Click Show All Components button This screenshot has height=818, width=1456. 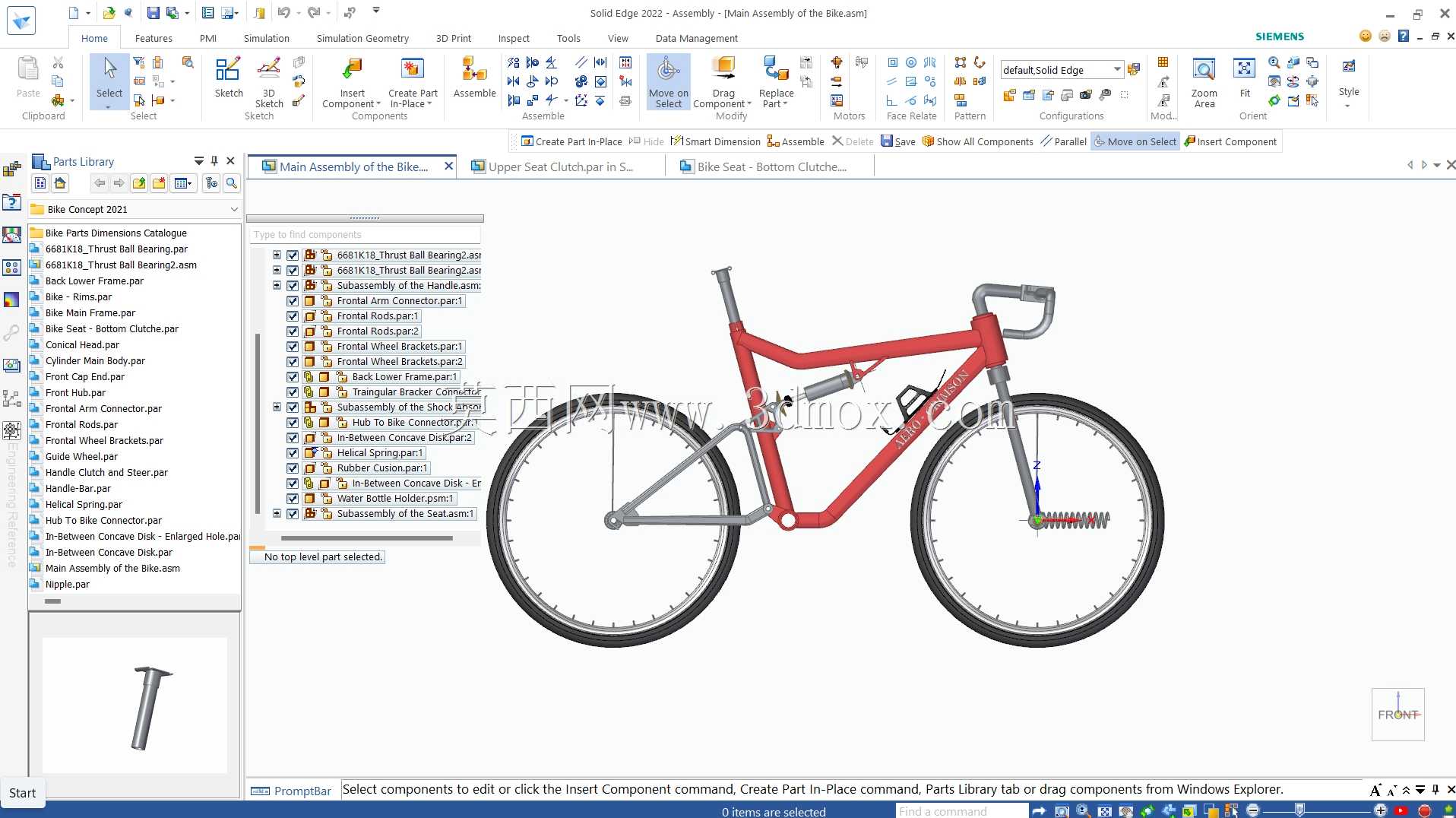pyautogui.click(x=977, y=141)
